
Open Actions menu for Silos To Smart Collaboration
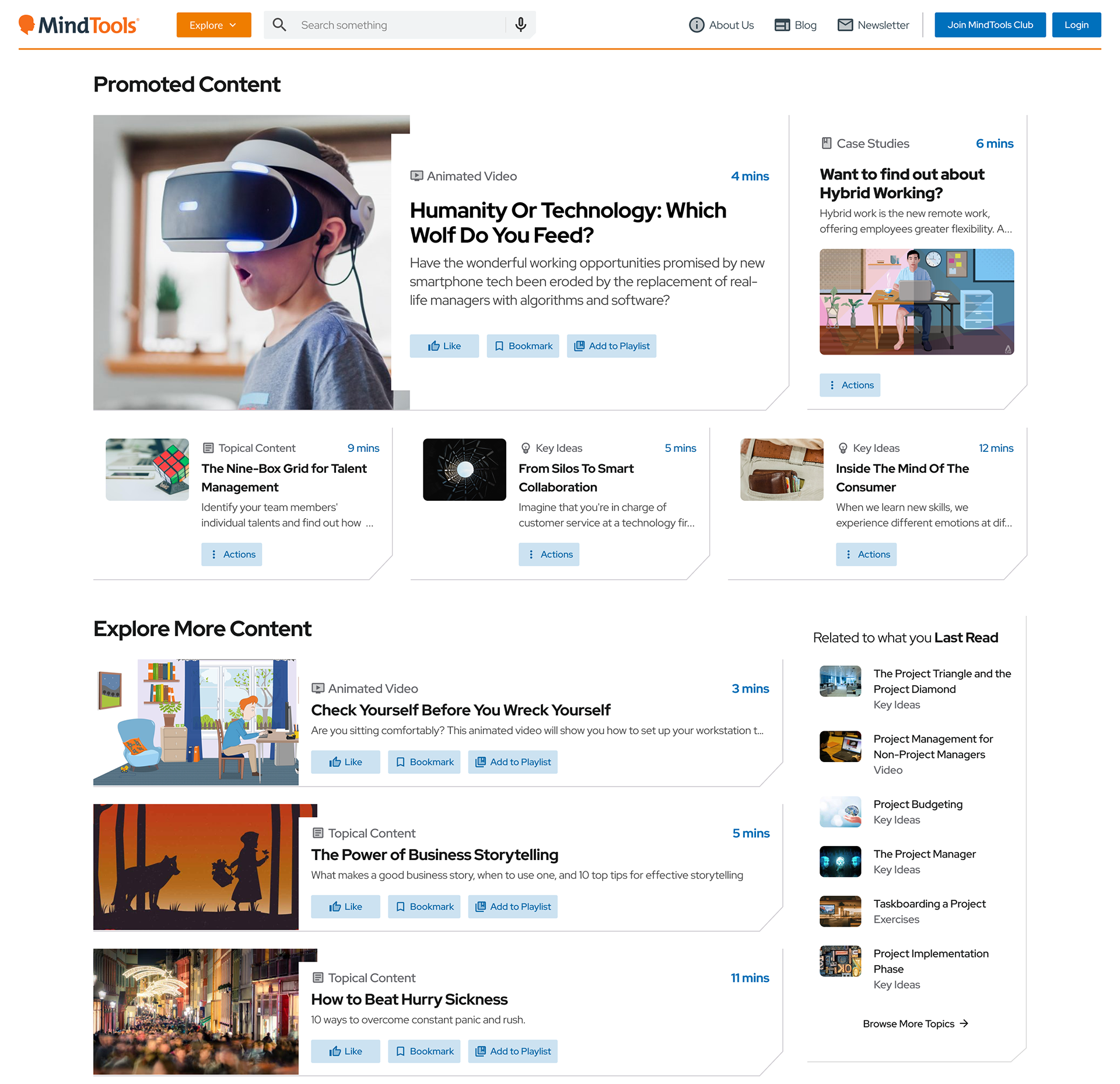549,554
